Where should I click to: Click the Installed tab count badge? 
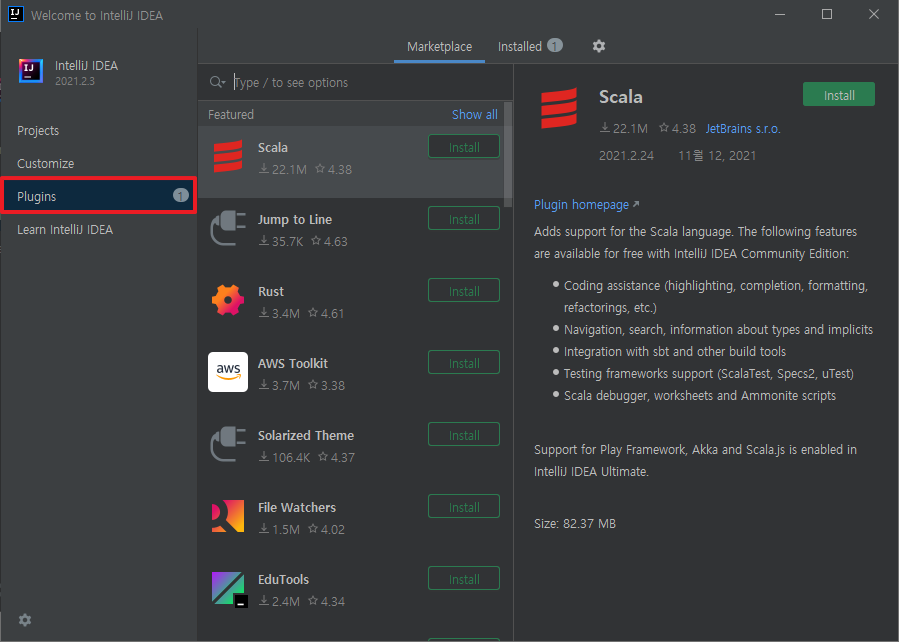tap(554, 45)
